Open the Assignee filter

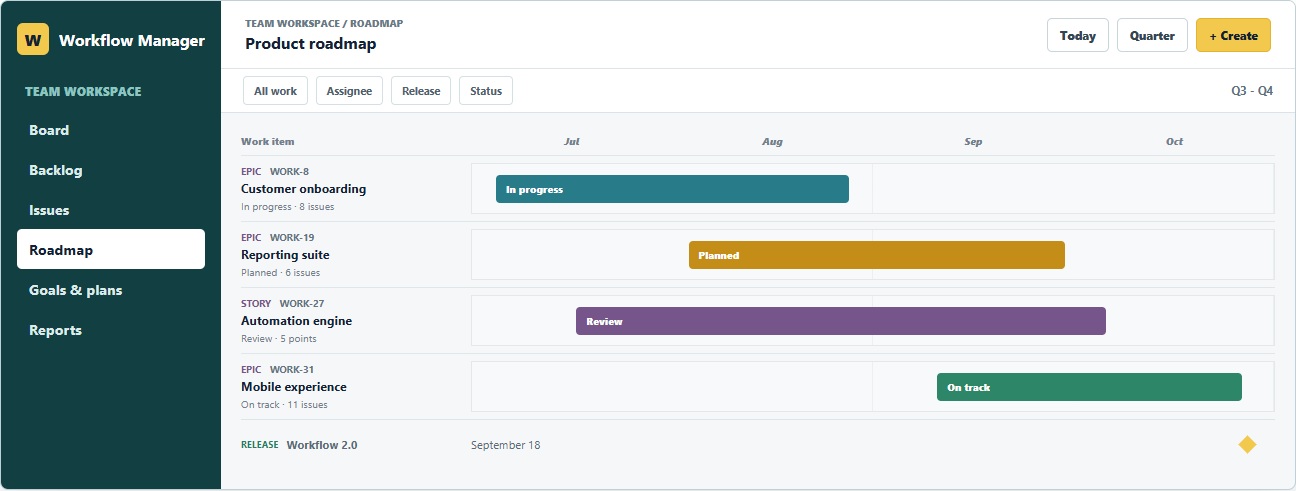pos(349,91)
